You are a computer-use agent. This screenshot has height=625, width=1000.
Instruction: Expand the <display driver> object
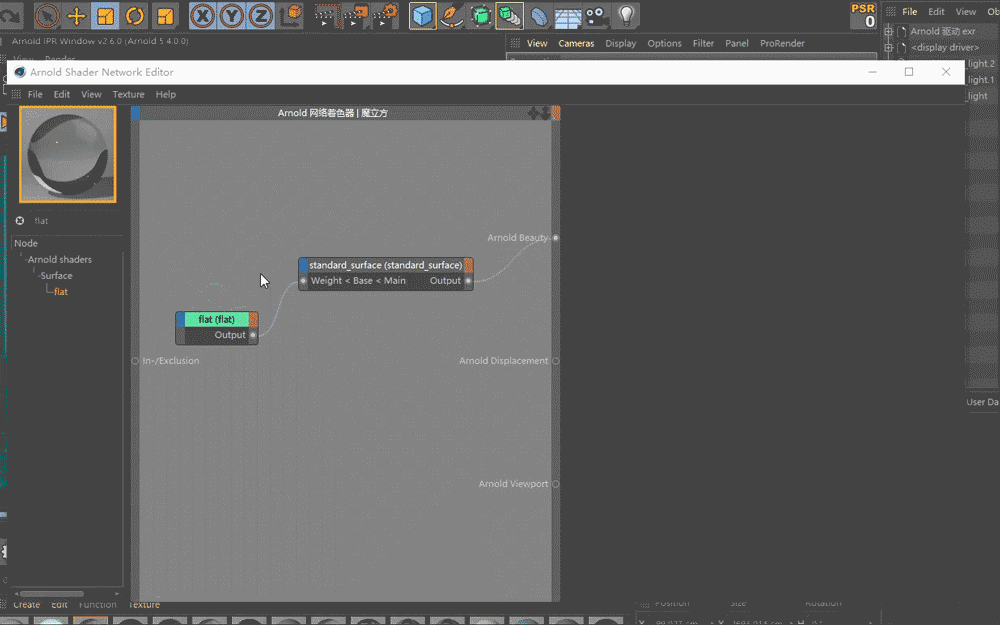tap(888, 48)
